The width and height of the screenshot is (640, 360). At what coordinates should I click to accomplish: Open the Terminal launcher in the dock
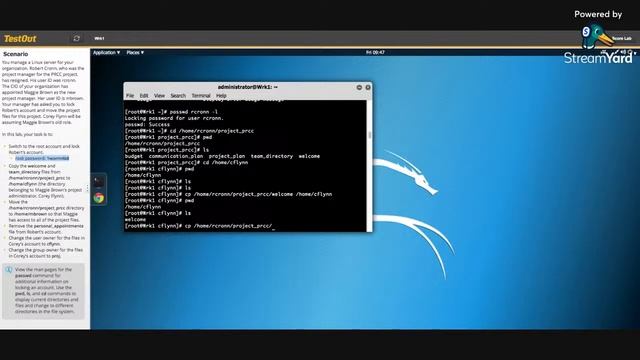pos(99,182)
